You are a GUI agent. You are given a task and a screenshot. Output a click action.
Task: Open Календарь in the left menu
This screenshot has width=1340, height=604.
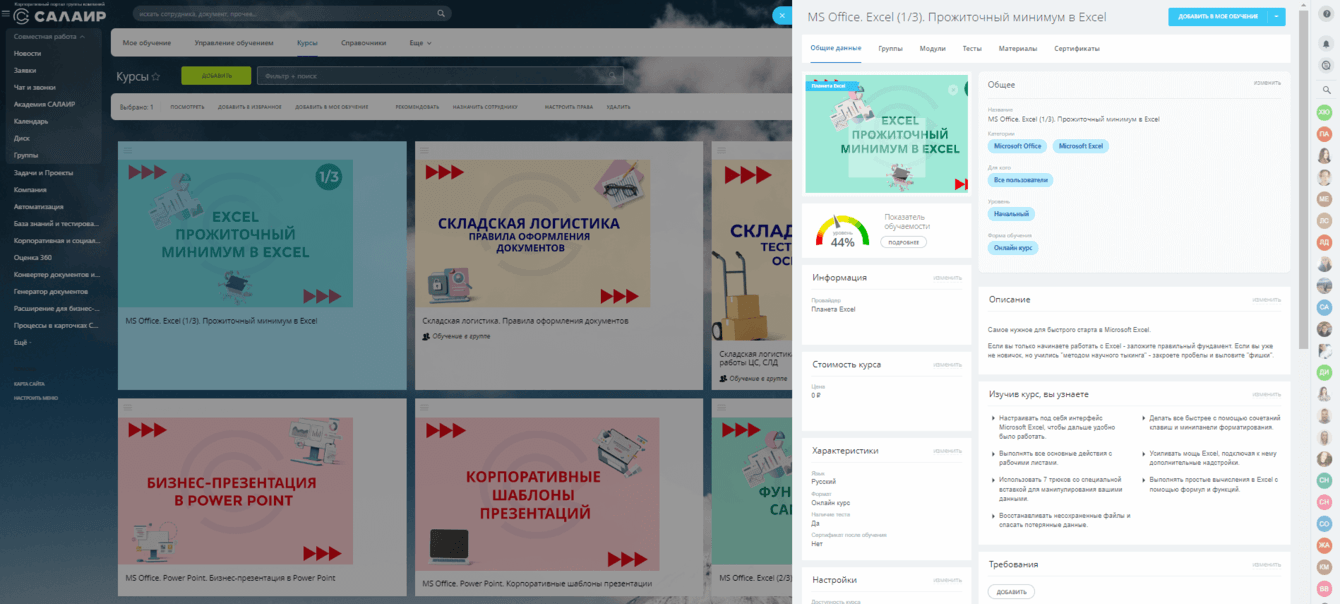tap(31, 121)
